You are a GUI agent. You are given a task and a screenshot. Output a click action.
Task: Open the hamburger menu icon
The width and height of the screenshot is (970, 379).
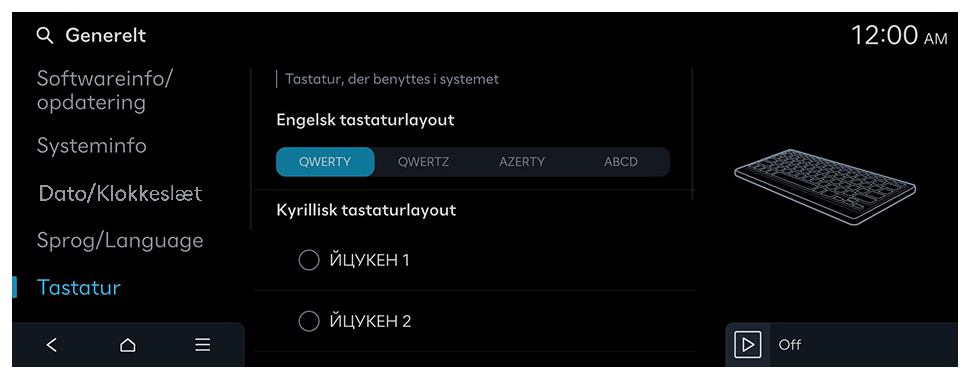click(202, 345)
